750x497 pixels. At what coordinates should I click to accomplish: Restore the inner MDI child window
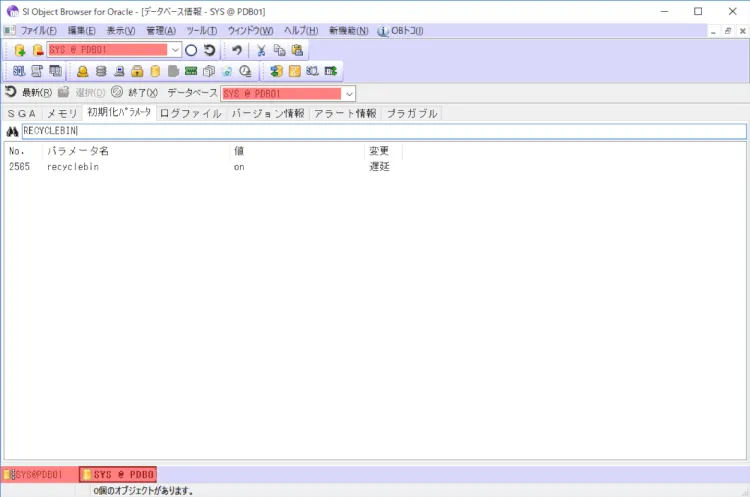(728, 32)
